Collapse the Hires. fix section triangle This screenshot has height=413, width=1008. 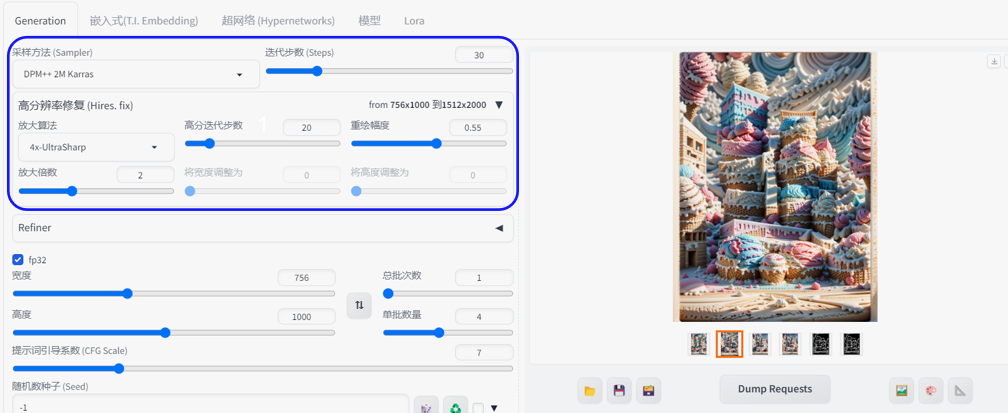499,105
